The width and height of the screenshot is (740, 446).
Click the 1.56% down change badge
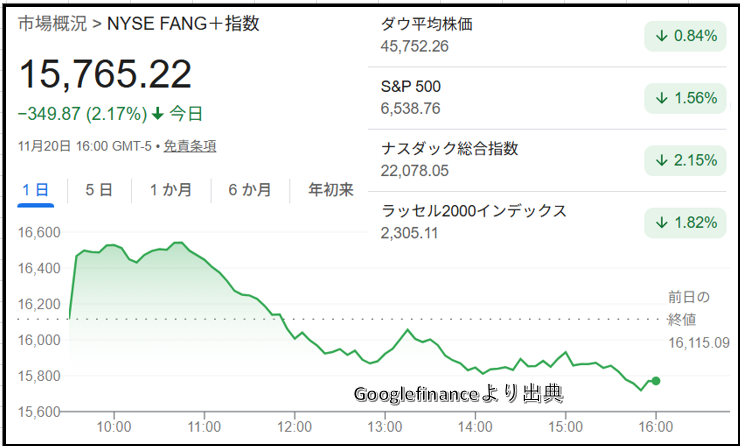click(x=686, y=98)
